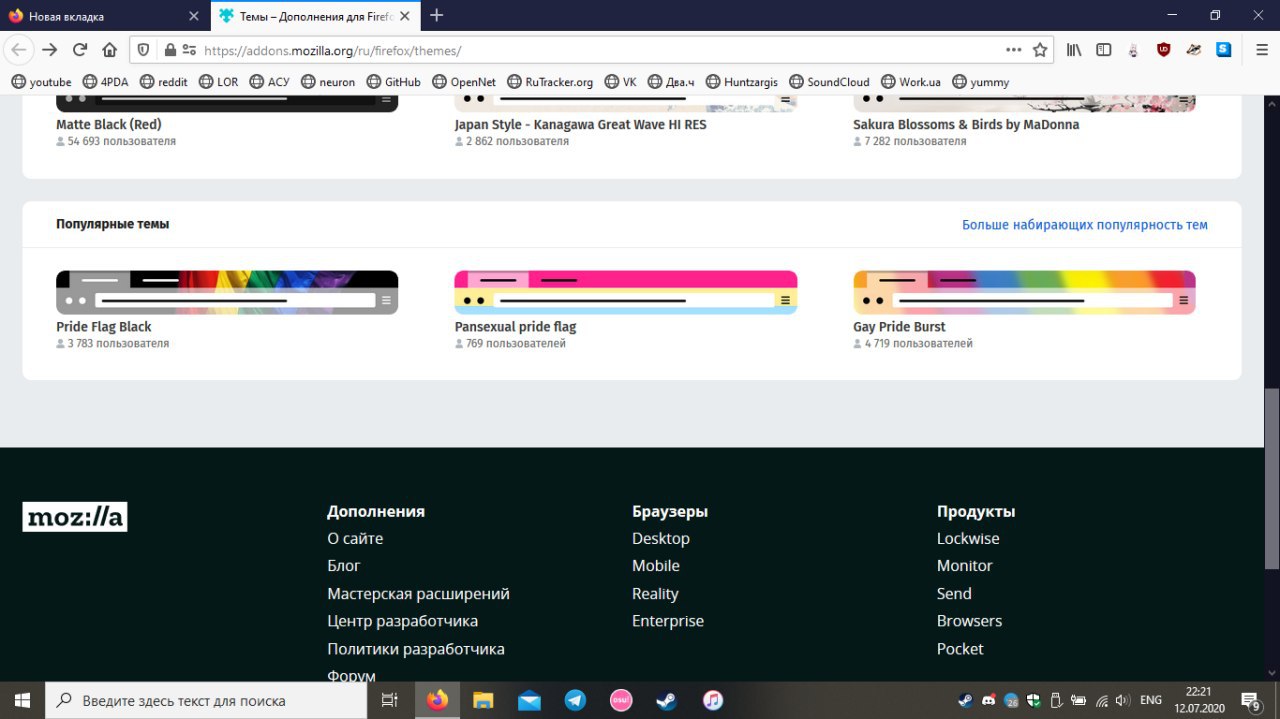Click Sakura Blossoms & Birds by MaDonna title
This screenshot has height=719, width=1280.
tap(966, 125)
